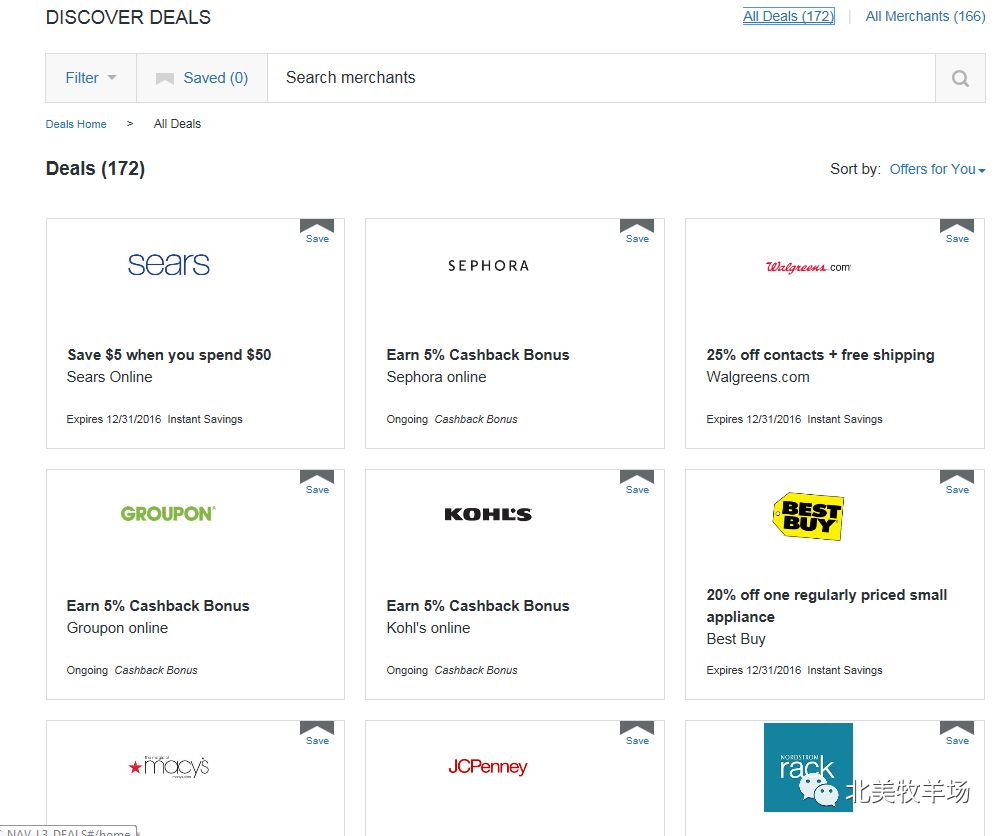Open Saved (0) deals list

pyautogui.click(x=202, y=78)
